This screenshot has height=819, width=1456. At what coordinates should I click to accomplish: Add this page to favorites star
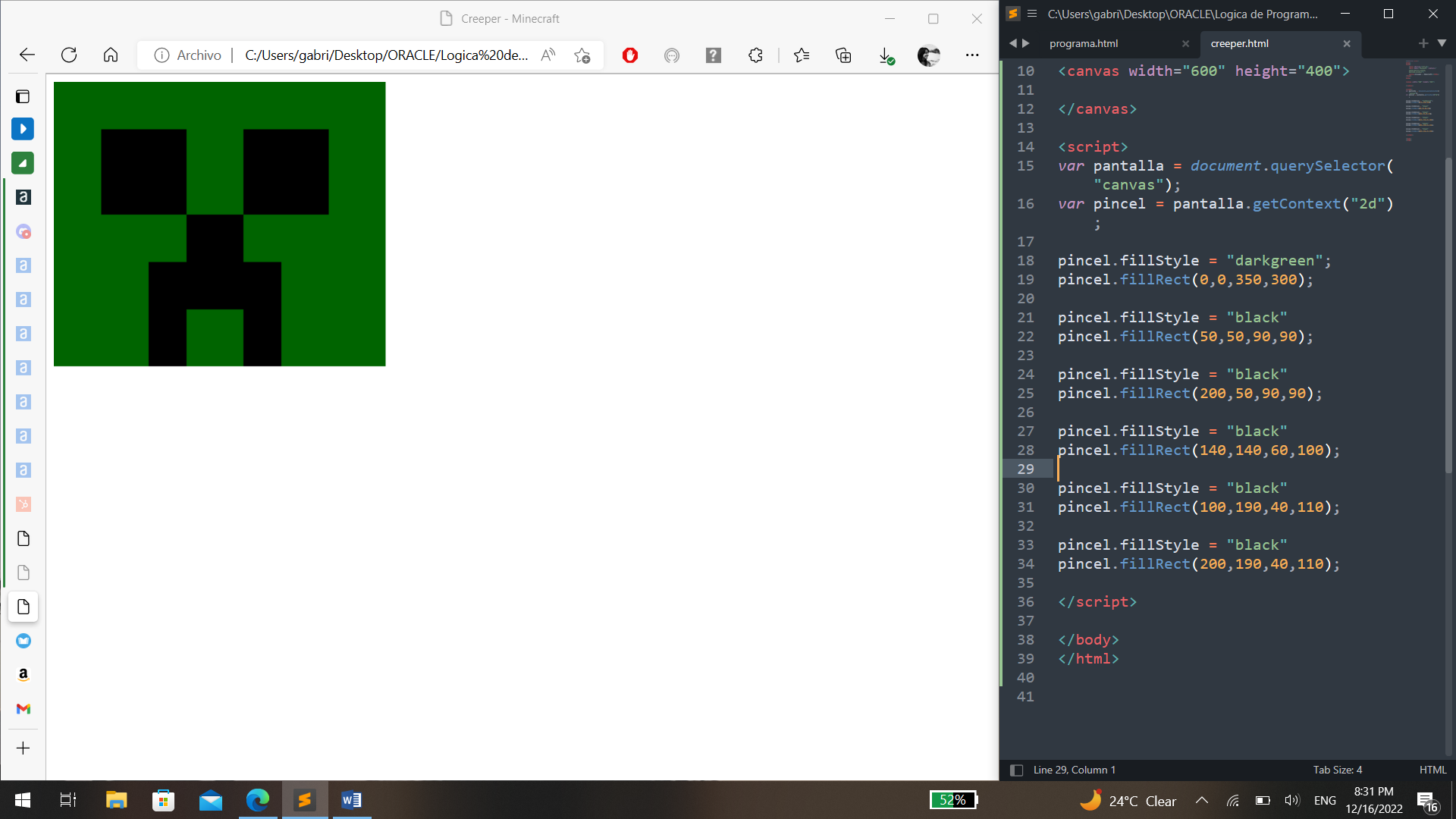coord(582,55)
